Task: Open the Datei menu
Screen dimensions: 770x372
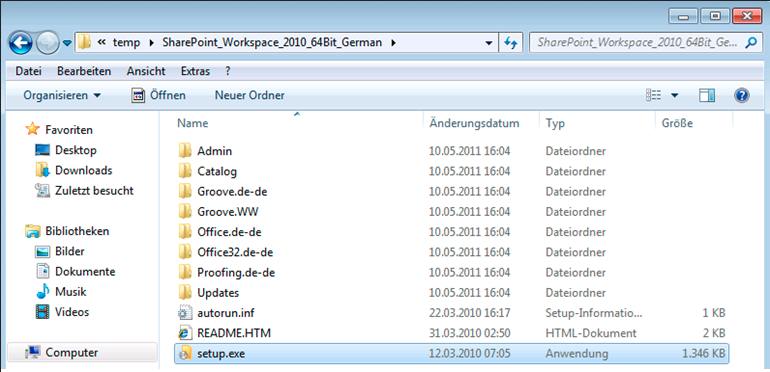Action: pyautogui.click(x=28, y=71)
